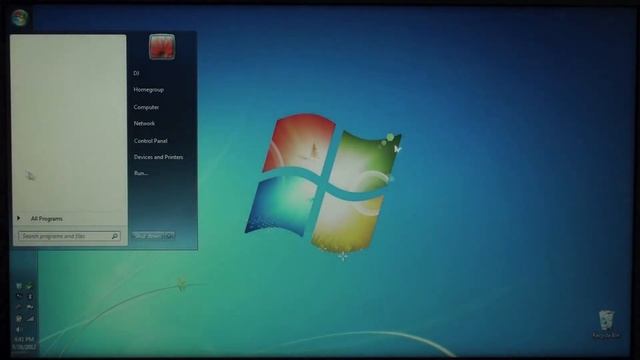Open the DJ user folder
640x360 pixels.
[x=136, y=73]
